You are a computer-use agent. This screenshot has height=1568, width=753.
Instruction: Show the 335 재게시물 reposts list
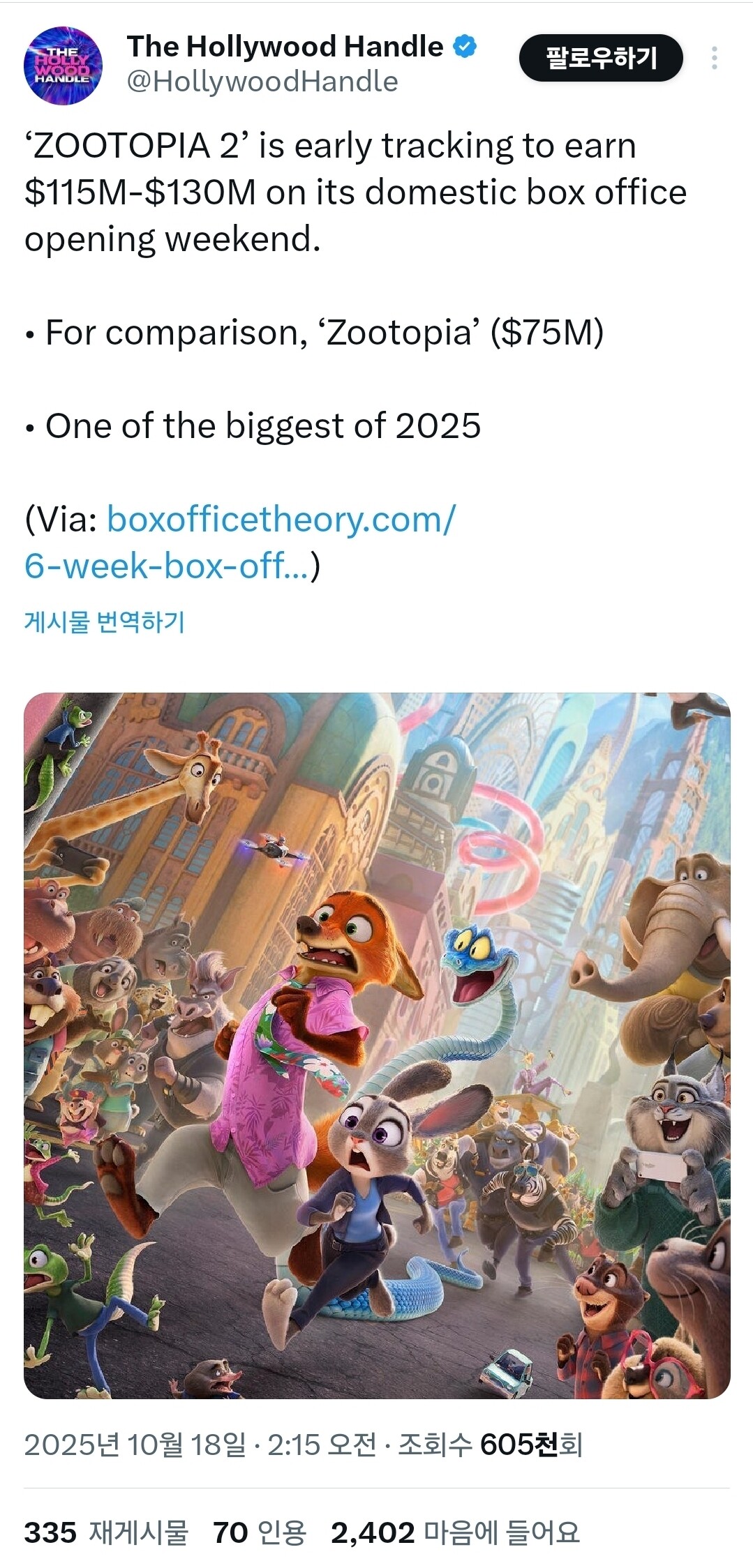[x=106, y=1533]
